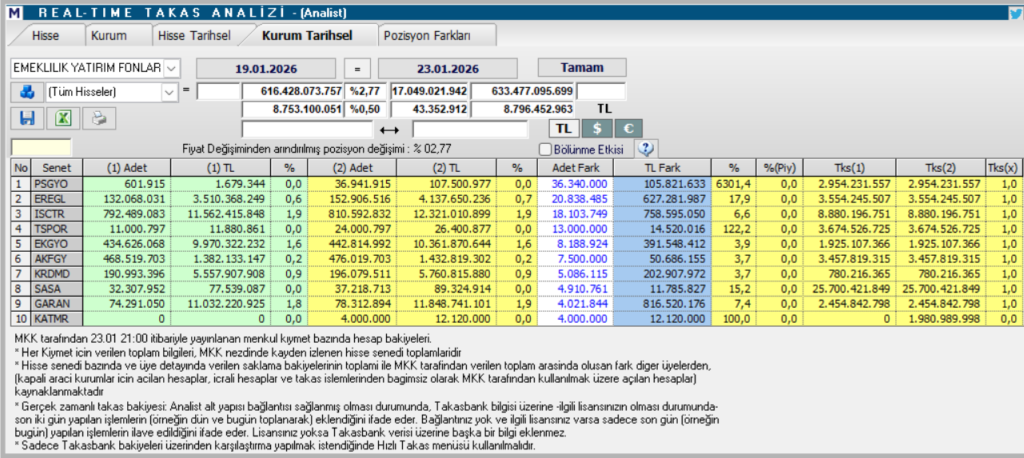The width and height of the screenshot is (1024, 458).
Task: Expand the Emeklilik Yatırım Fonları dropdown
Action: point(171,68)
